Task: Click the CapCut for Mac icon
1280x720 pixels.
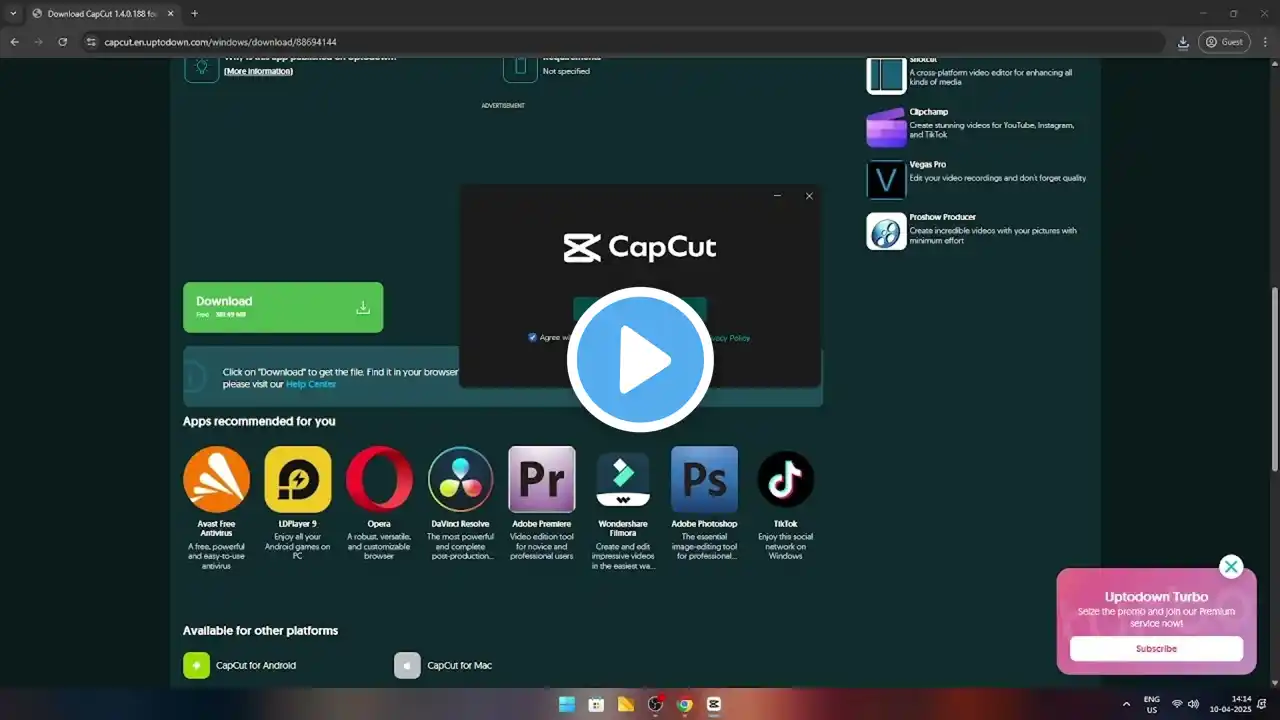Action: tap(407, 665)
